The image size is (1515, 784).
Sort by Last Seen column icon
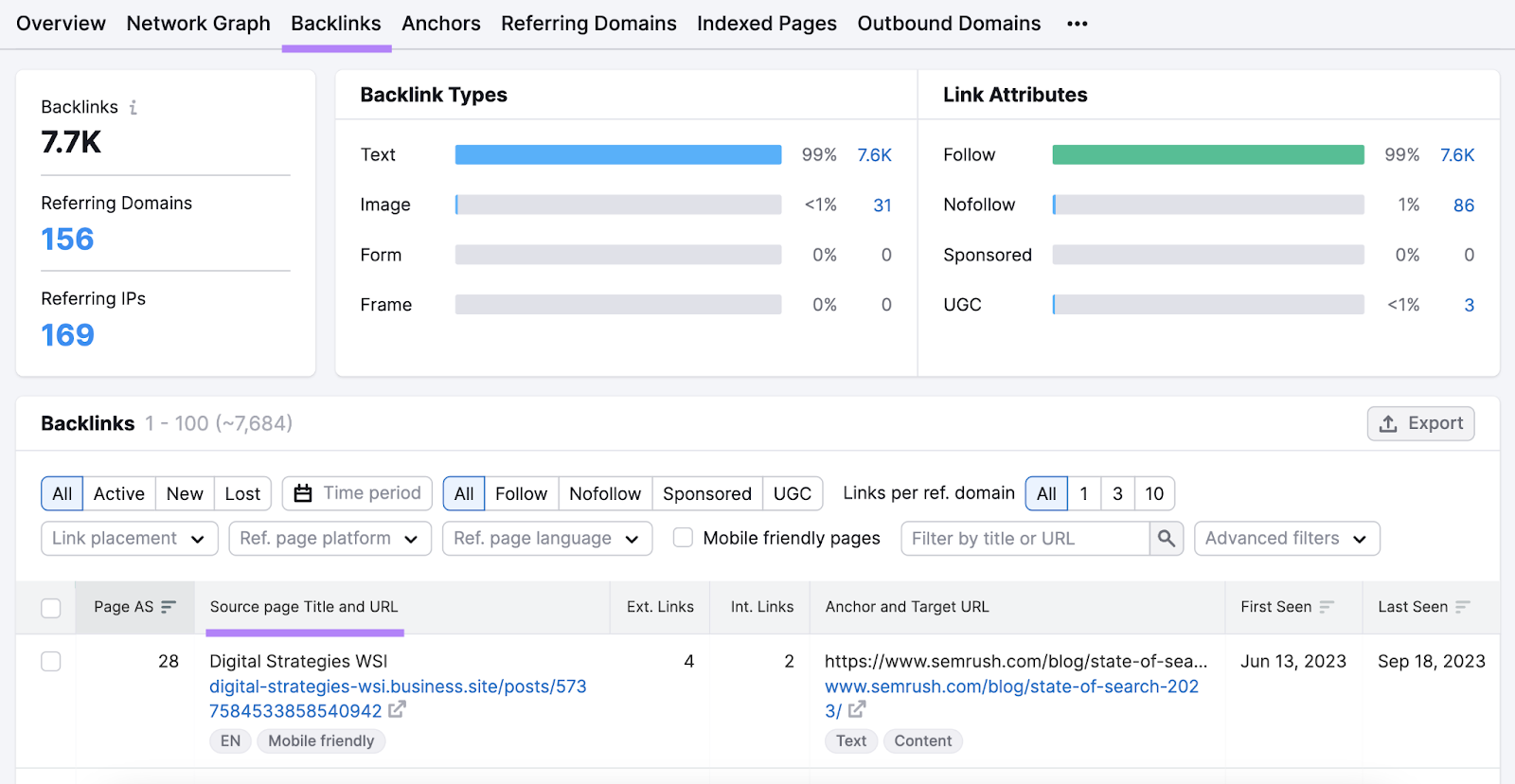point(1463,607)
